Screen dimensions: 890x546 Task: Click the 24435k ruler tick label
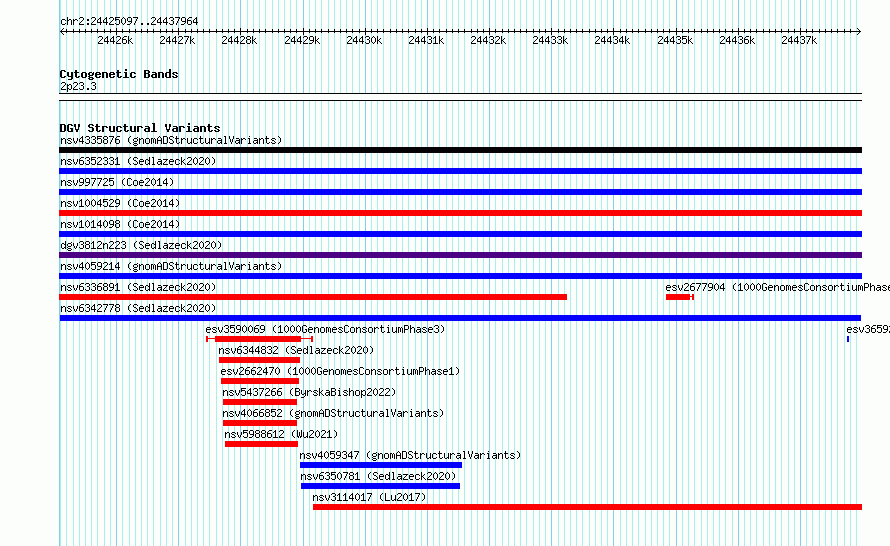[675, 40]
